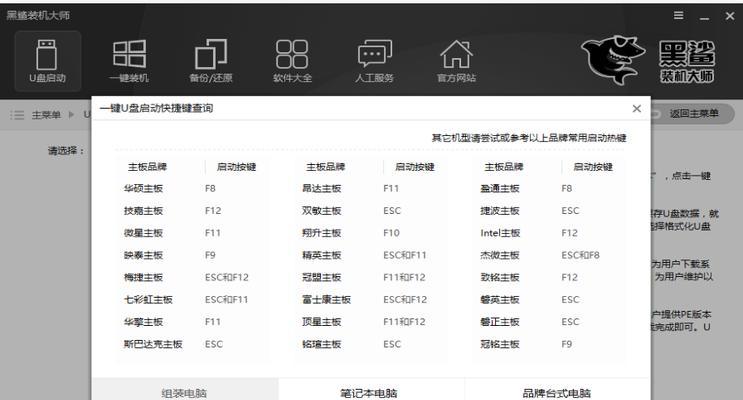
Task: Select the 昂达主板 entry
Action: pos(321,189)
